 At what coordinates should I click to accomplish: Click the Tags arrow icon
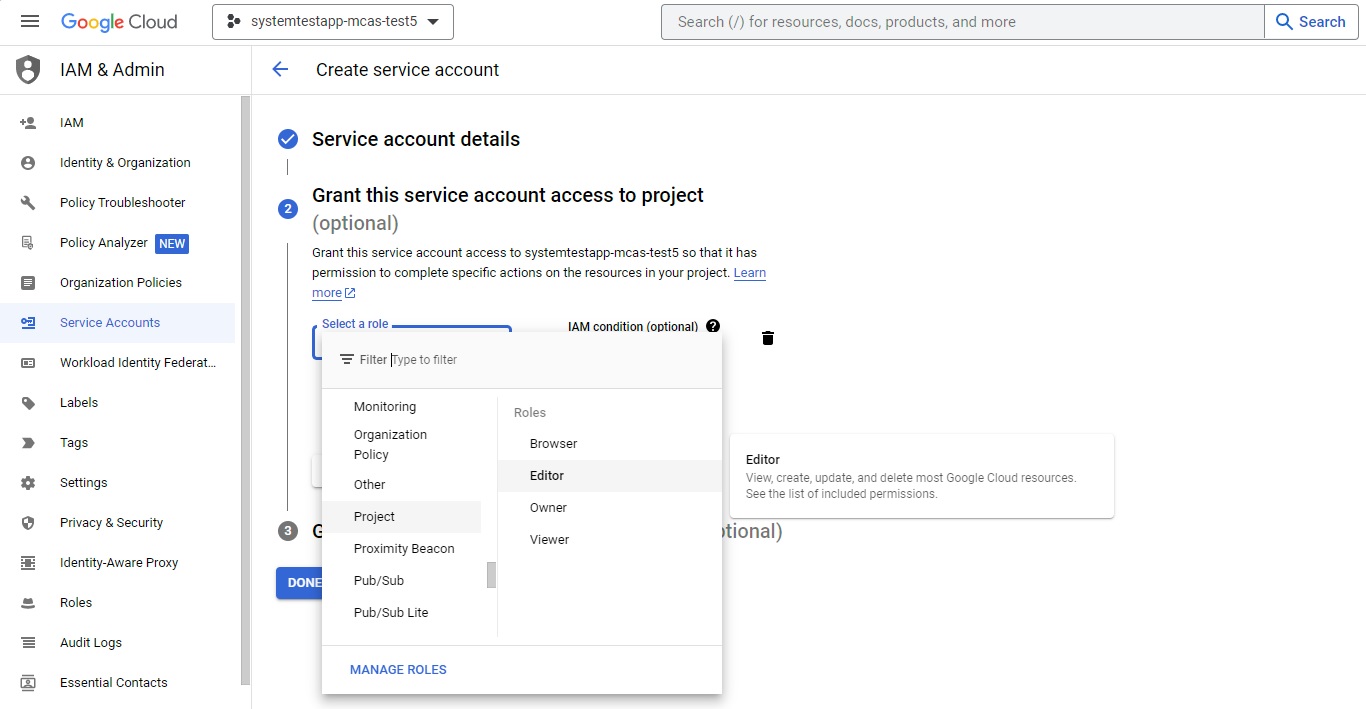click(x=28, y=443)
